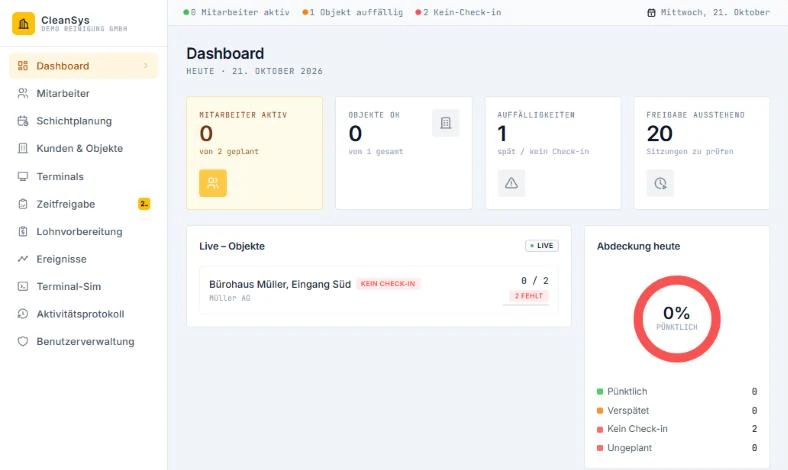Click the Kunden & Objekte building icon
The width and height of the screenshot is (788, 470).
click(x=23, y=148)
